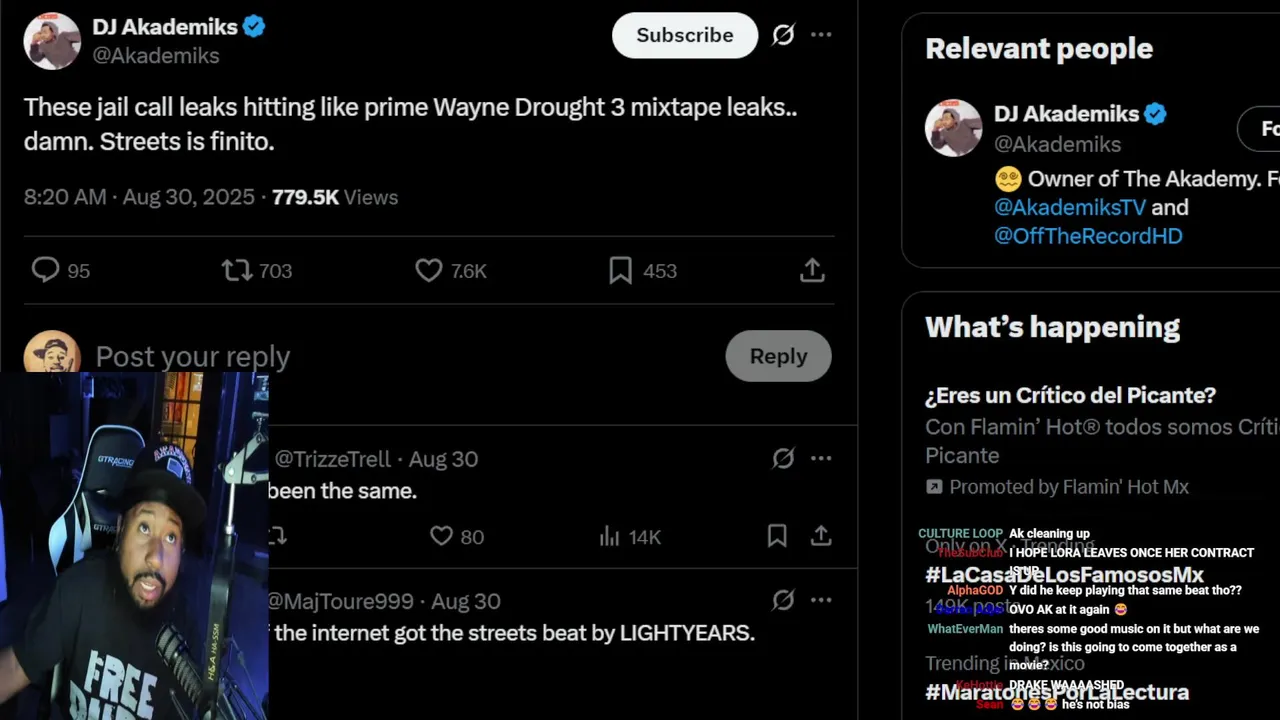Open the @OffTheRecordHD link

click(1088, 236)
